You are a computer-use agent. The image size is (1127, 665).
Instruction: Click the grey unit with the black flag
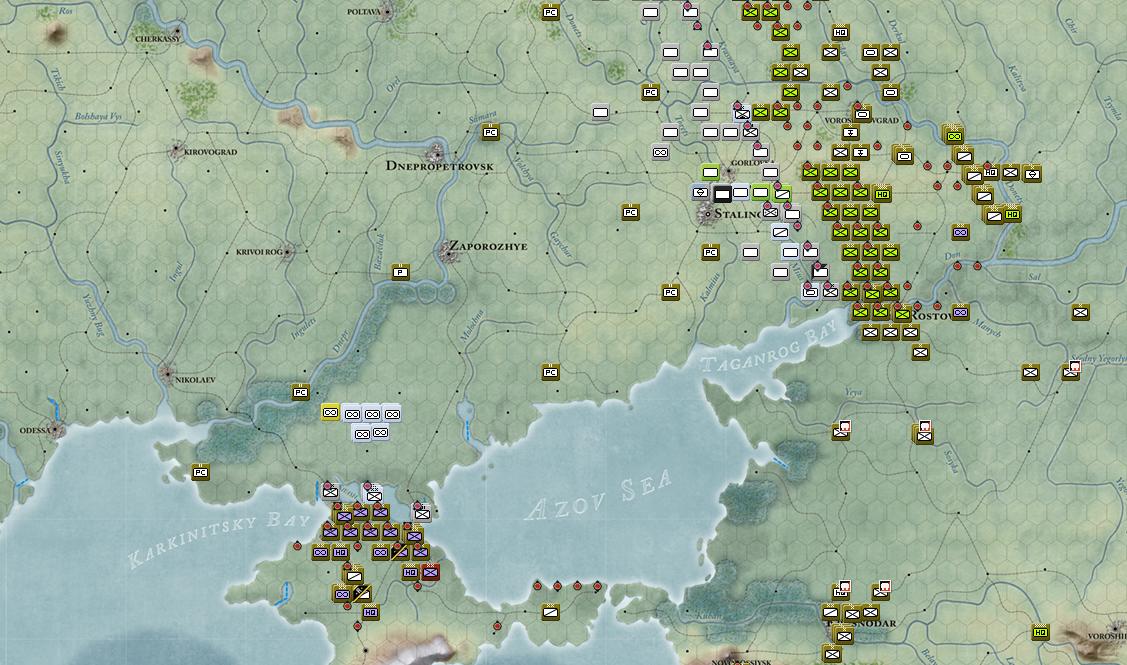(819, 272)
